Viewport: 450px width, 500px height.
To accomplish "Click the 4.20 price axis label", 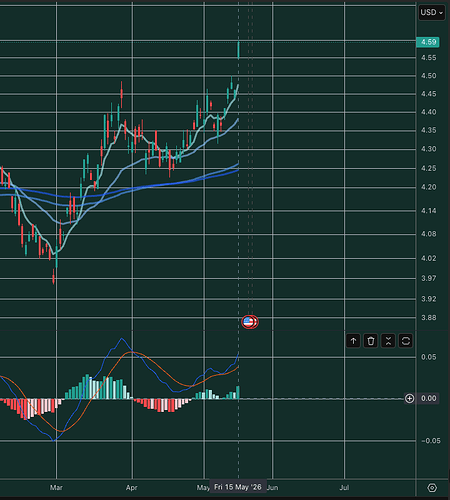I will tap(428, 187).
